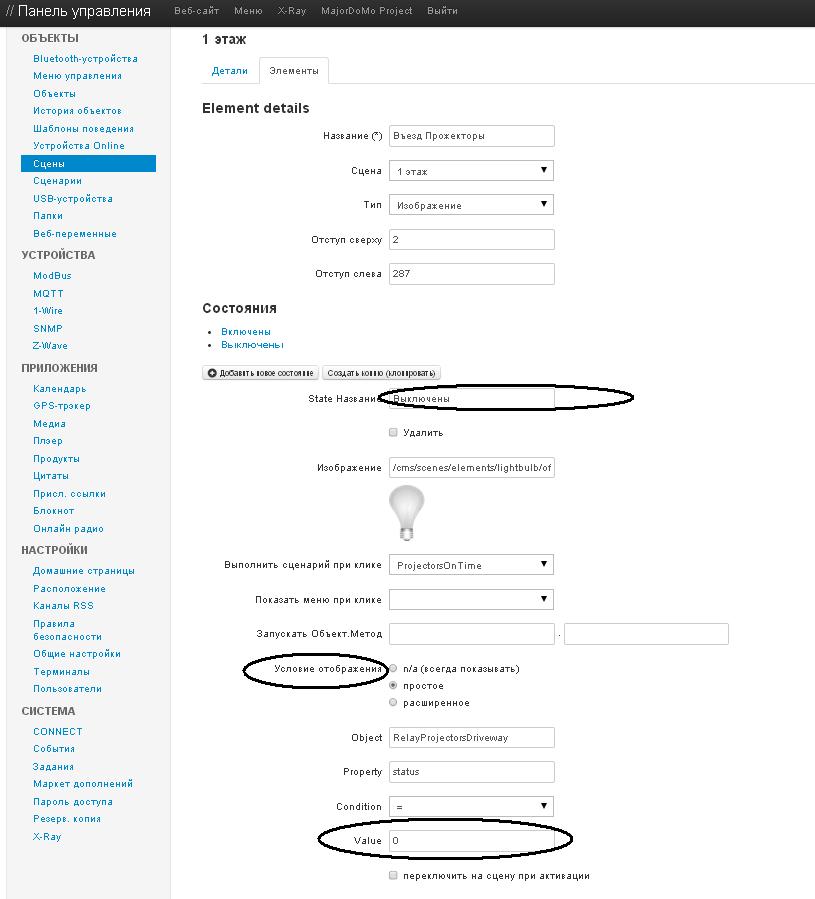The height and width of the screenshot is (899, 815).
Task: Open the Condition operator dropdown
Action: tap(471, 806)
